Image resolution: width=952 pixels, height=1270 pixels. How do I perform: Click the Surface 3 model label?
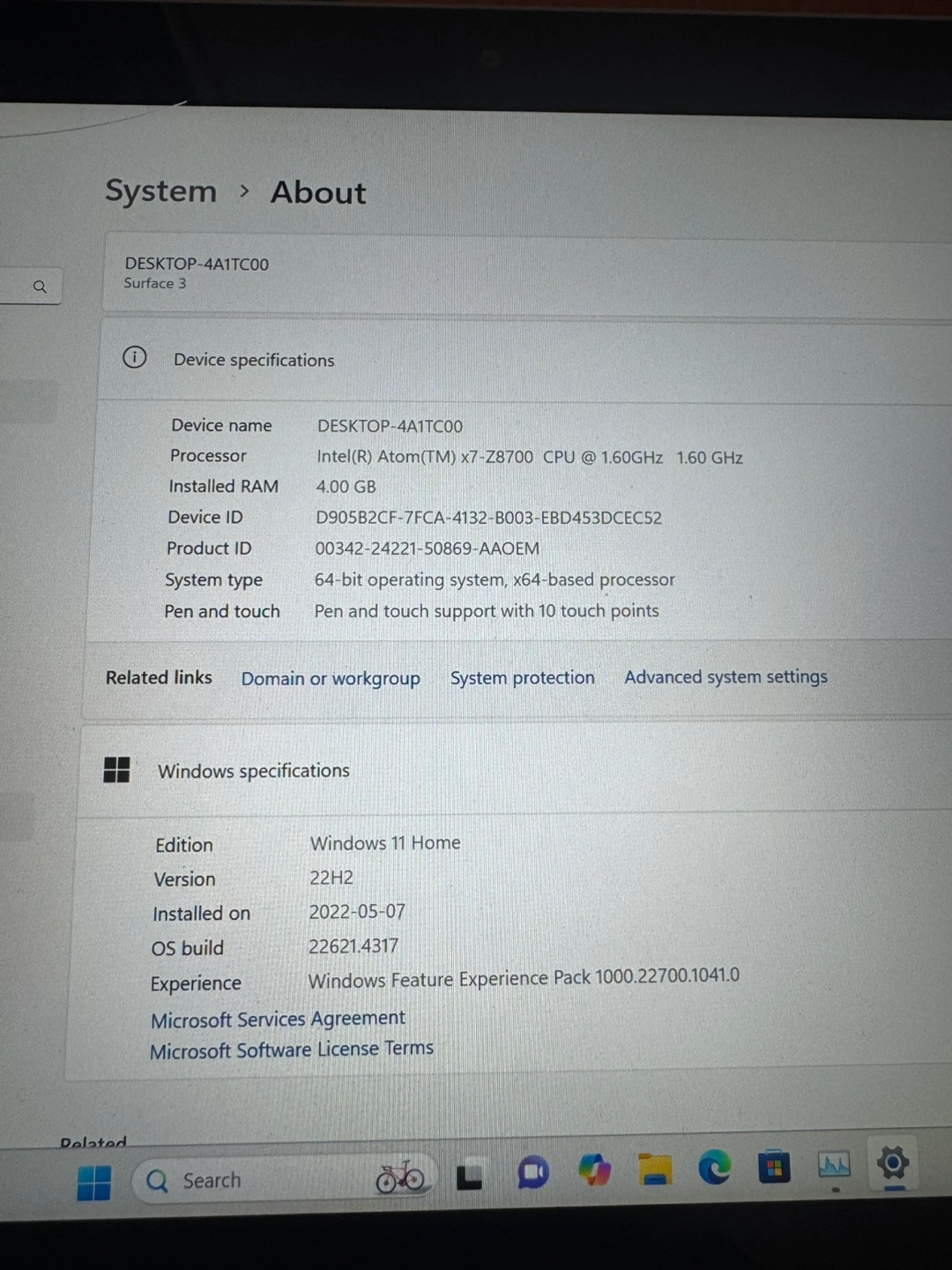tap(154, 283)
